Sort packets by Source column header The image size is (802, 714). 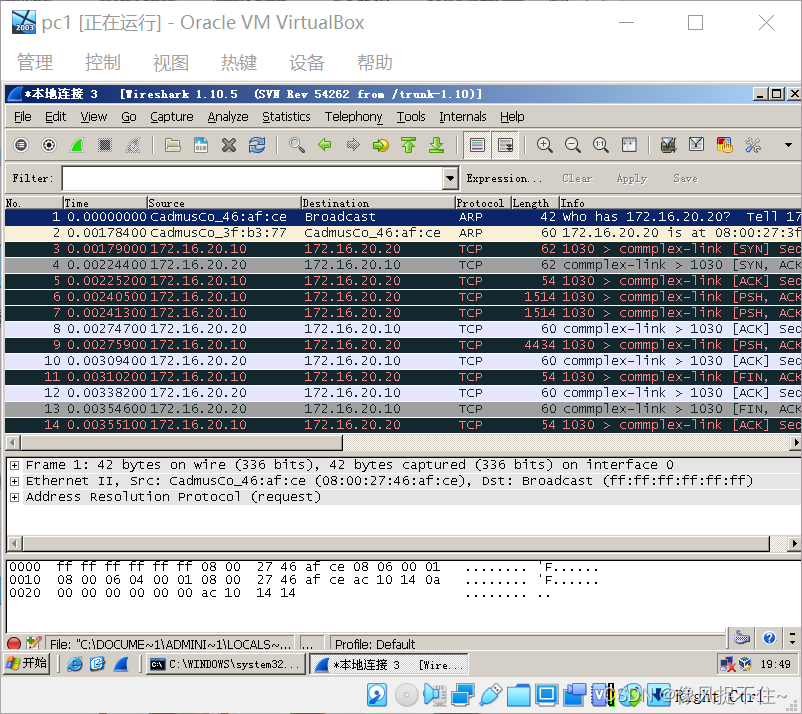click(224, 203)
